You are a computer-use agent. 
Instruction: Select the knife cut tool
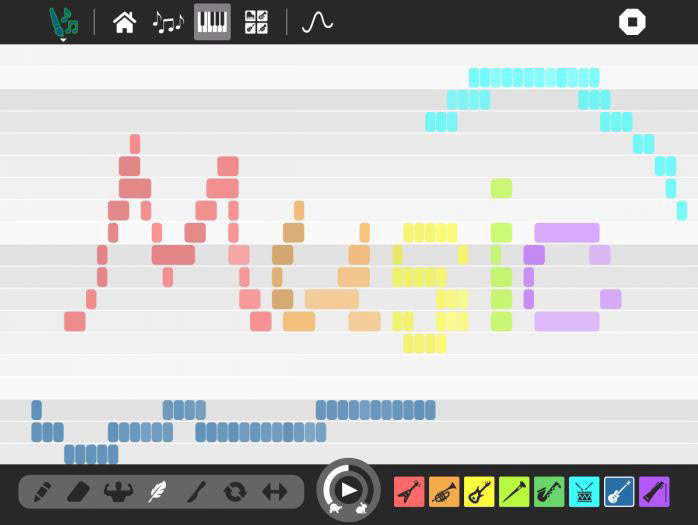click(x=196, y=492)
